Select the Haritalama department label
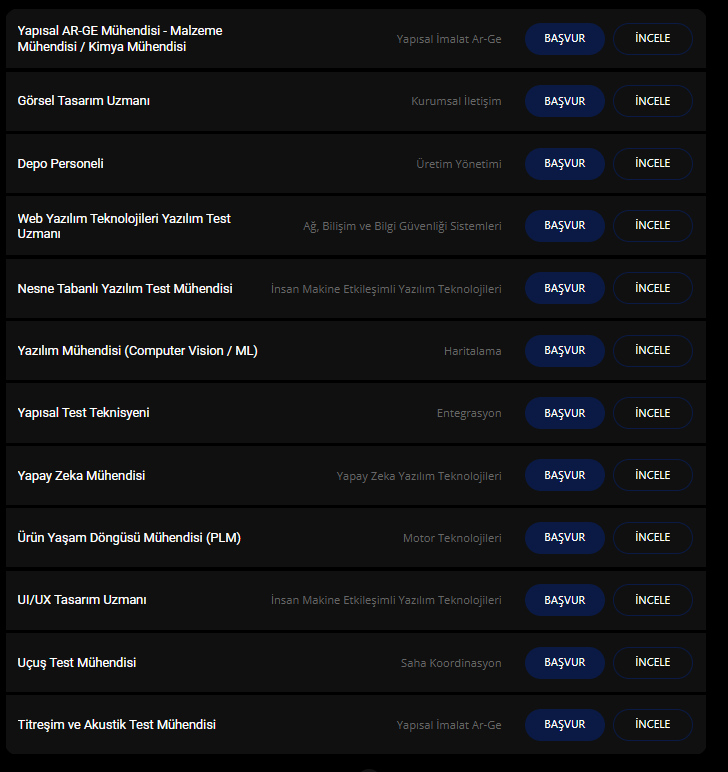 pyautogui.click(x=472, y=351)
